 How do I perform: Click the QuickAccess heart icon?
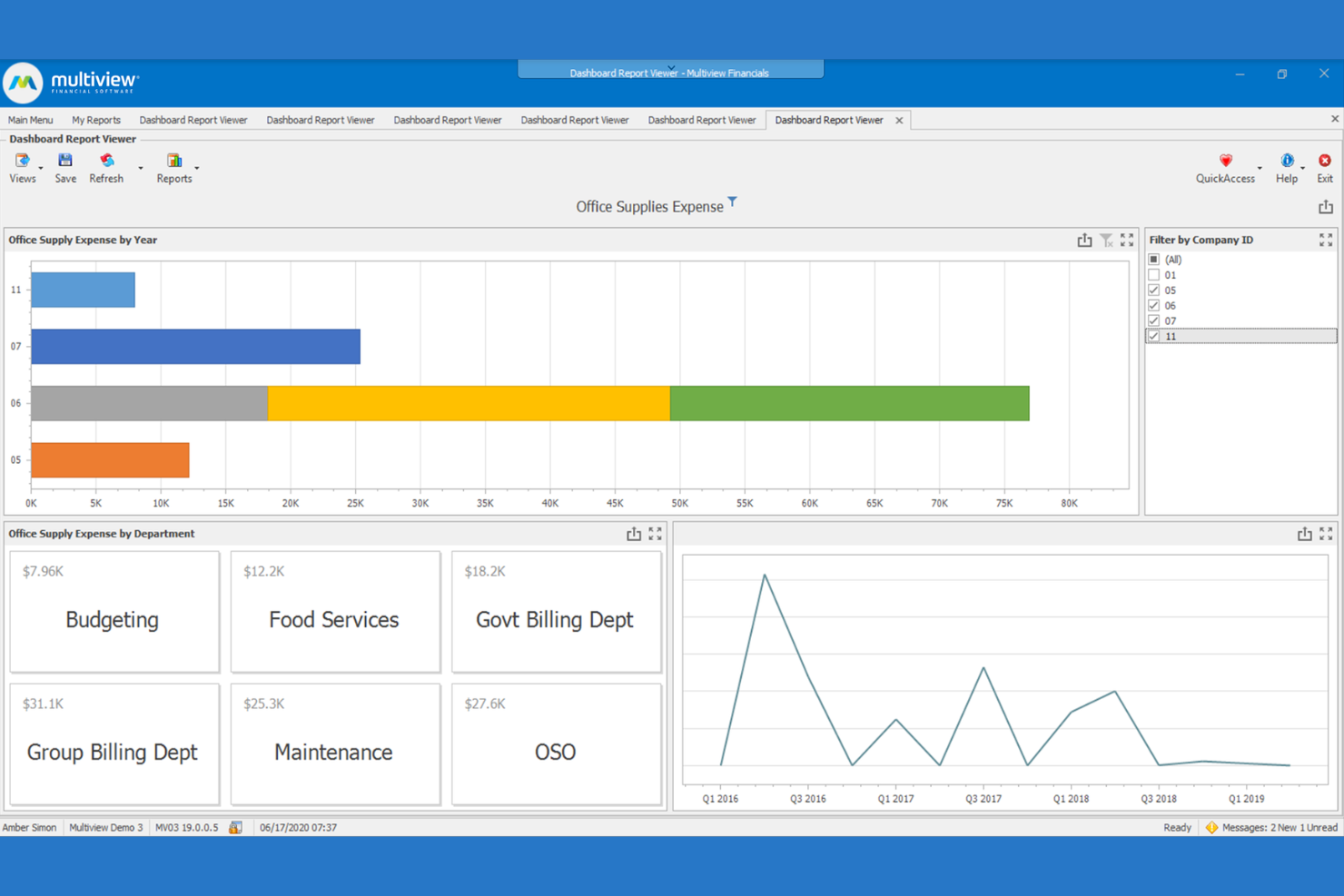[x=1225, y=161]
